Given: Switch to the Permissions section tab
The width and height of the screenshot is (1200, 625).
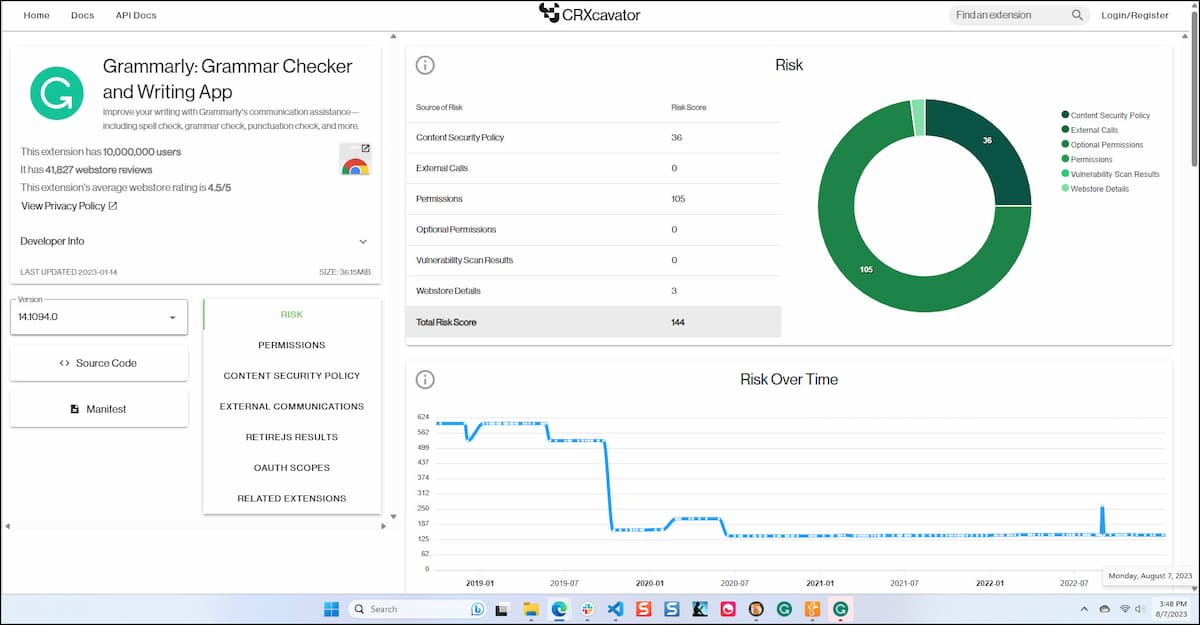Looking at the screenshot, I should pos(291,344).
